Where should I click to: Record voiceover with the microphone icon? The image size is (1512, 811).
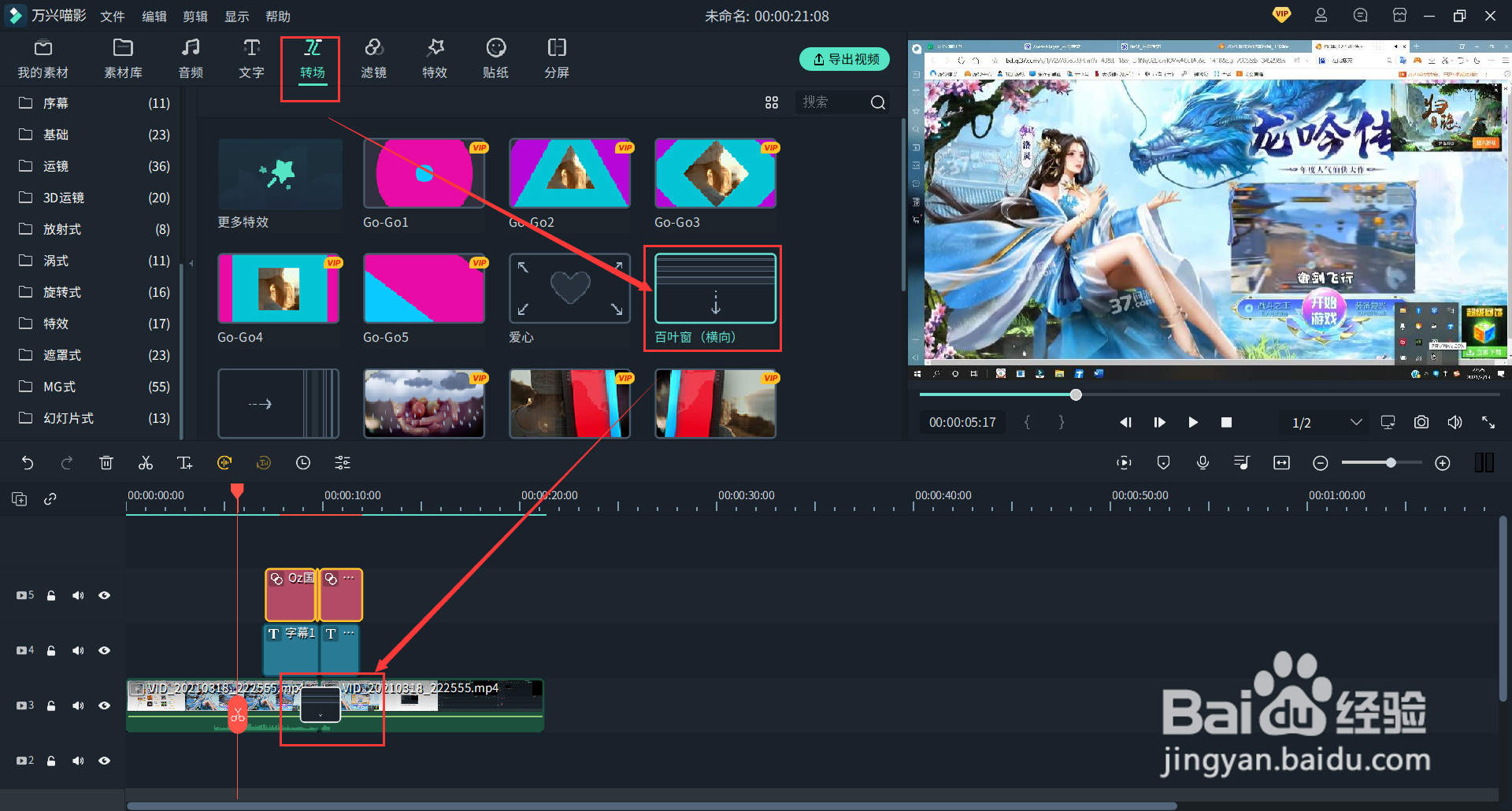tap(1203, 463)
